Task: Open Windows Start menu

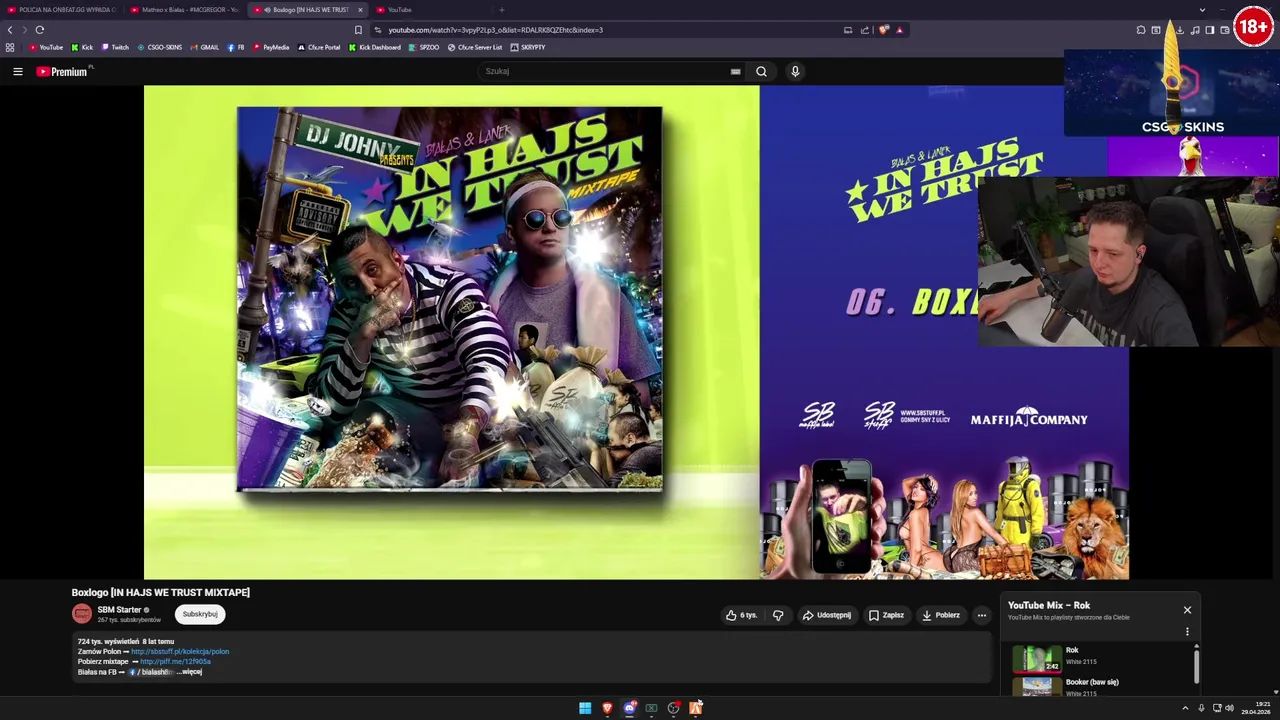Action: tap(585, 708)
